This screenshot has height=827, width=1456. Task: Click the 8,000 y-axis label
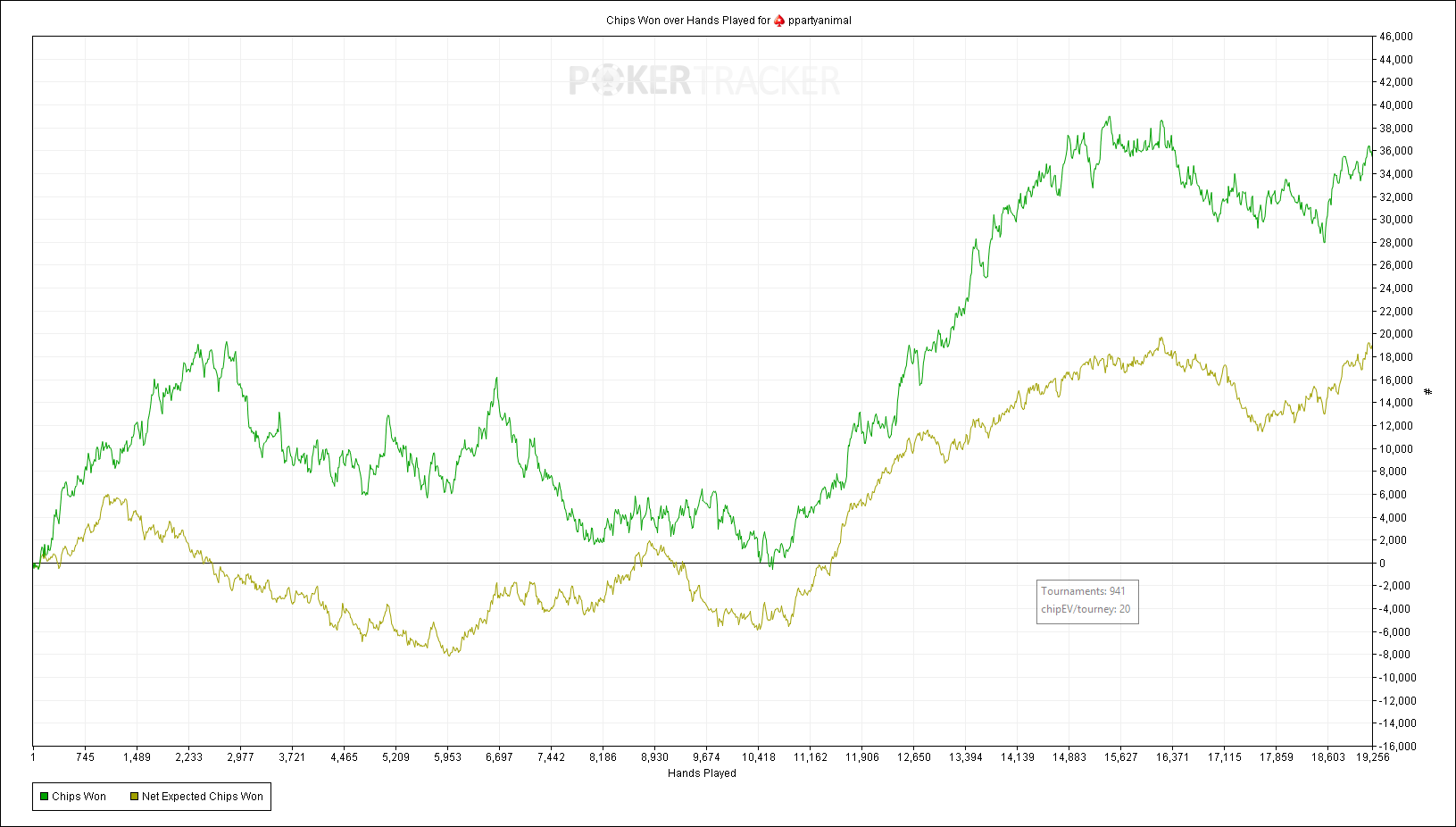coord(1394,472)
